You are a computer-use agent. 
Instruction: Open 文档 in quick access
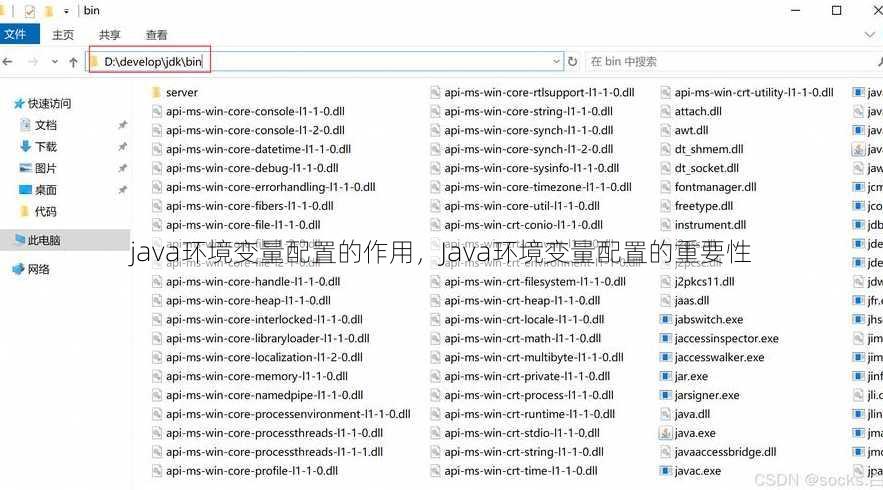pyautogui.click(x=38, y=125)
